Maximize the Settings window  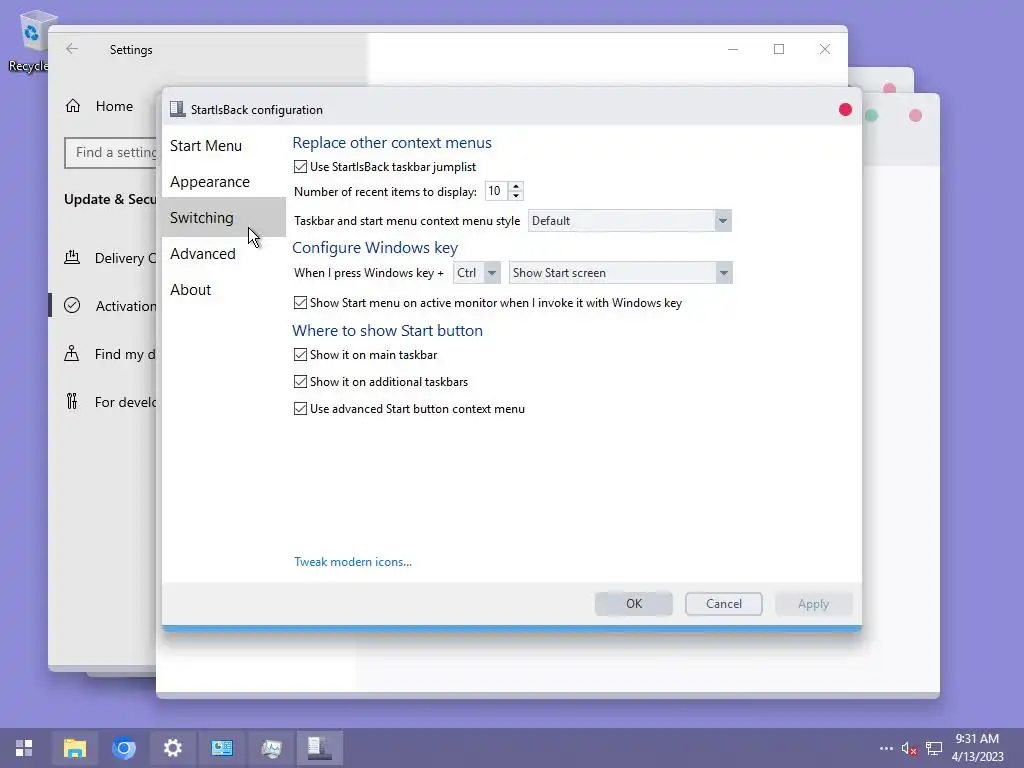(778, 49)
